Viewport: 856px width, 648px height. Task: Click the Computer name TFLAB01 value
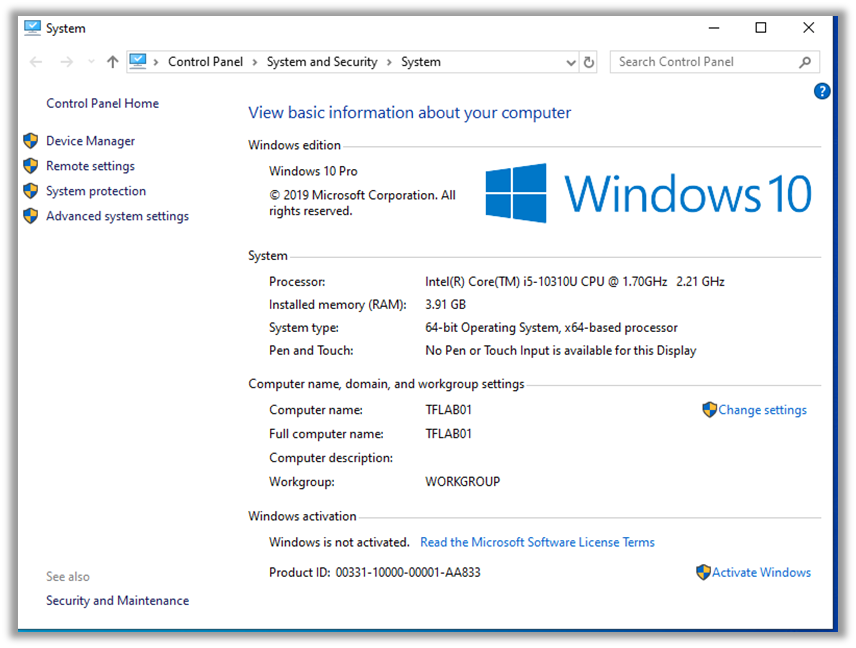click(x=448, y=410)
